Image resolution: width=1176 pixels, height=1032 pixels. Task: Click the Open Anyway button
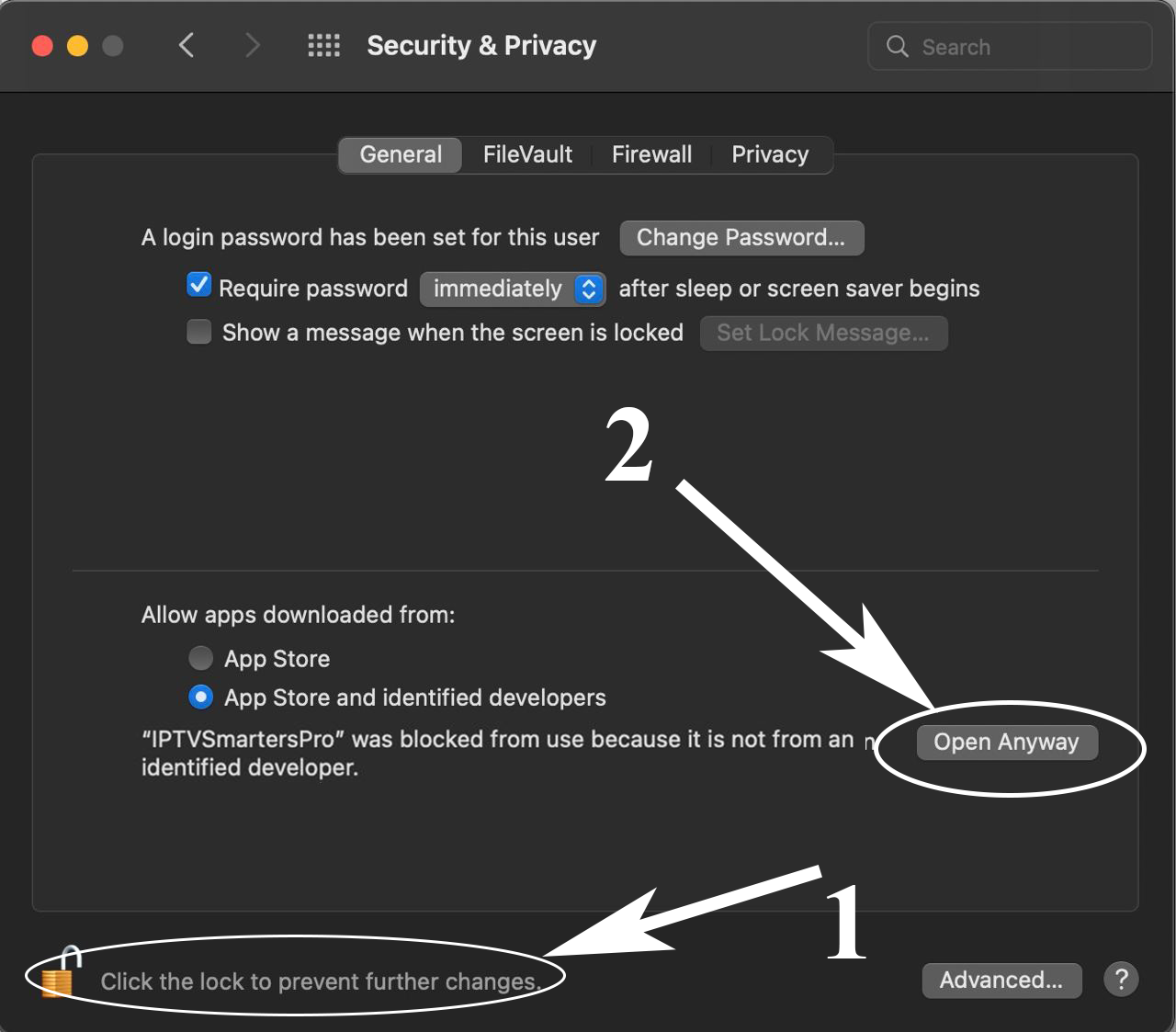point(1006,743)
